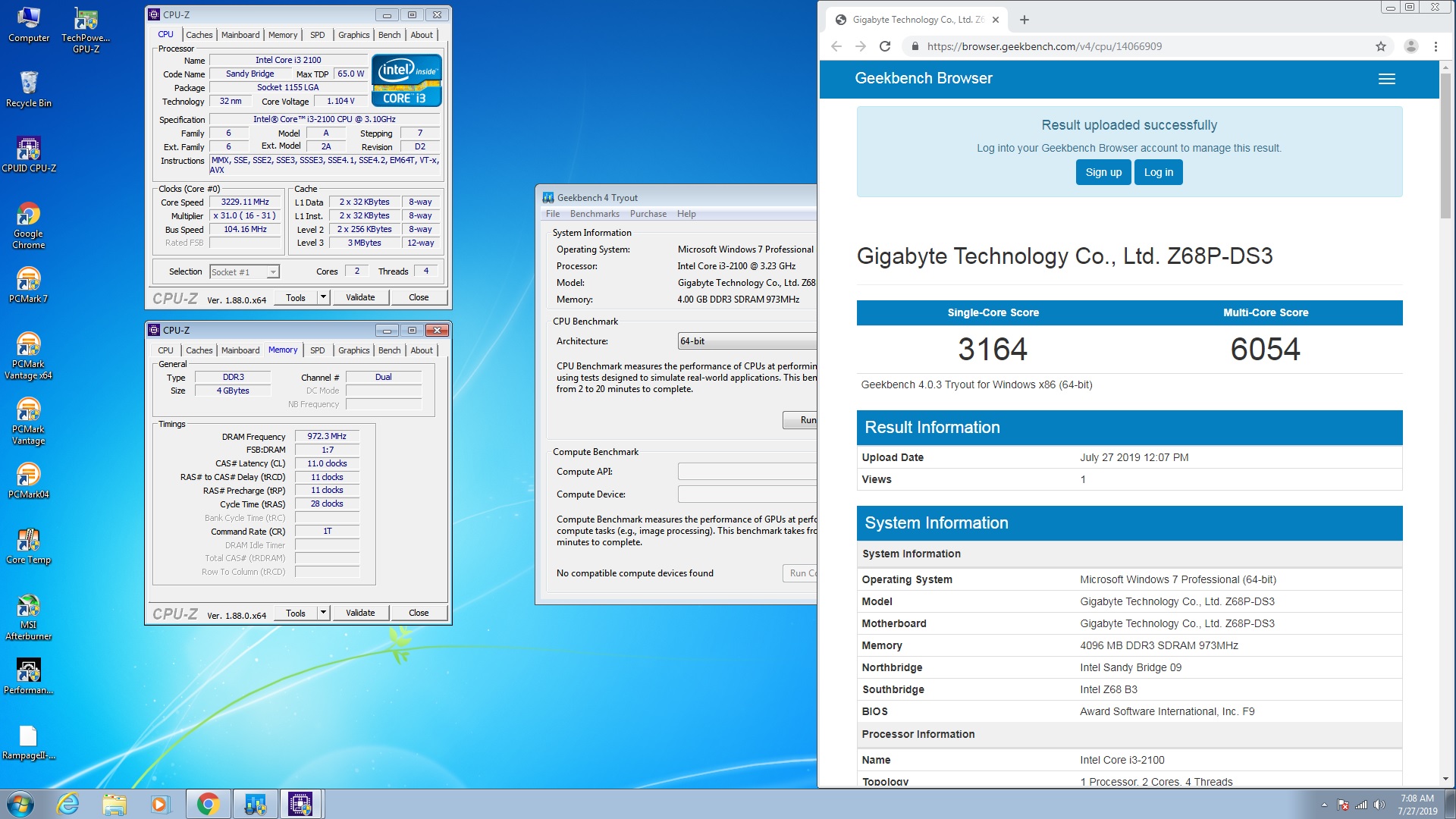This screenshot has height=819, width=1456.
Task: Launch Google Chrome desktop shortcut
Action: coord(29,225)
